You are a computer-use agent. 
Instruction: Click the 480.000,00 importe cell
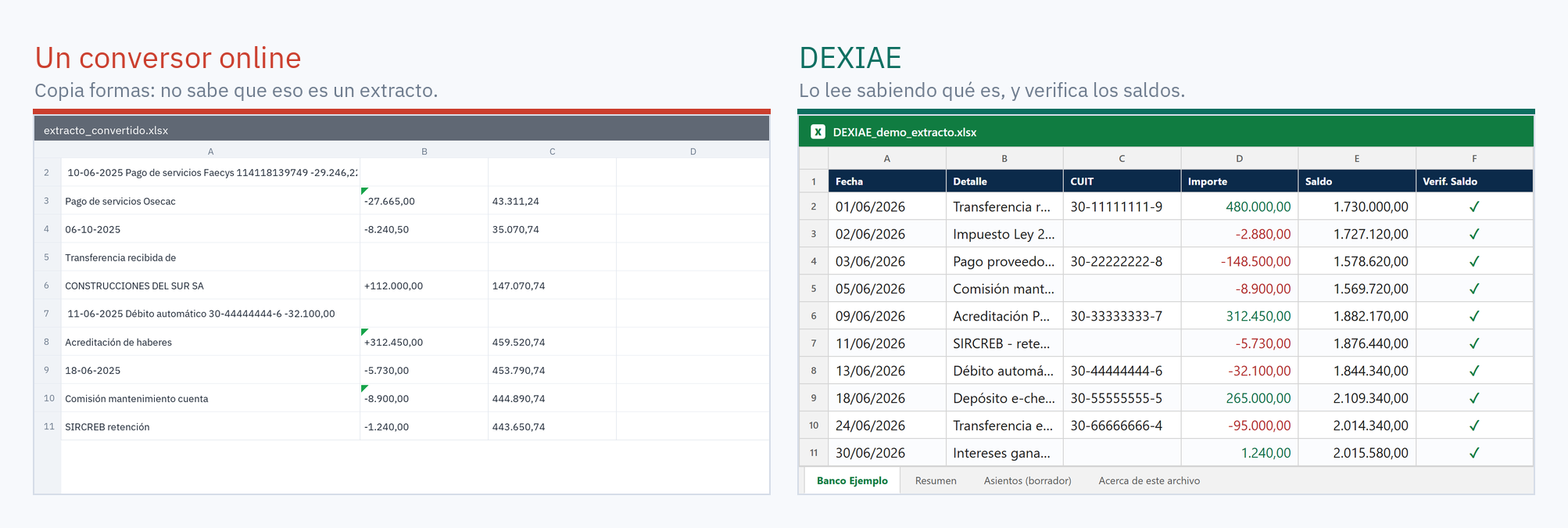point(1240,207)
